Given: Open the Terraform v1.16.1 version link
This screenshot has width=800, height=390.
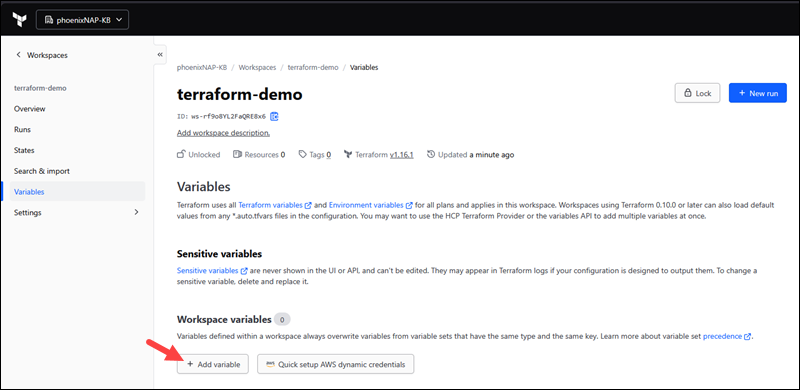Looking at the screenshot, I should pyautogui.click(x=402, y=155).
